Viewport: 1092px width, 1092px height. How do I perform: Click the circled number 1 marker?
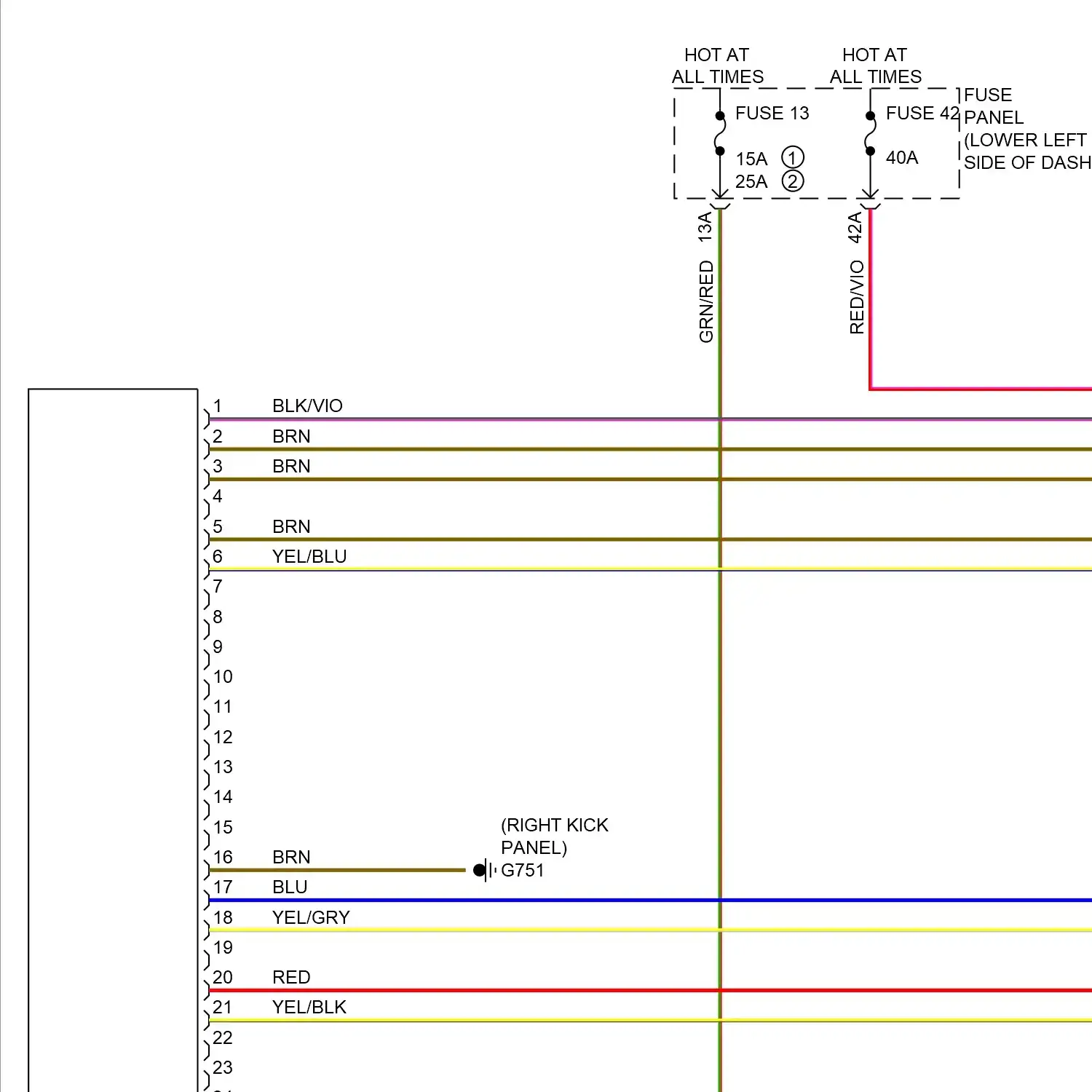coord(793,157)
